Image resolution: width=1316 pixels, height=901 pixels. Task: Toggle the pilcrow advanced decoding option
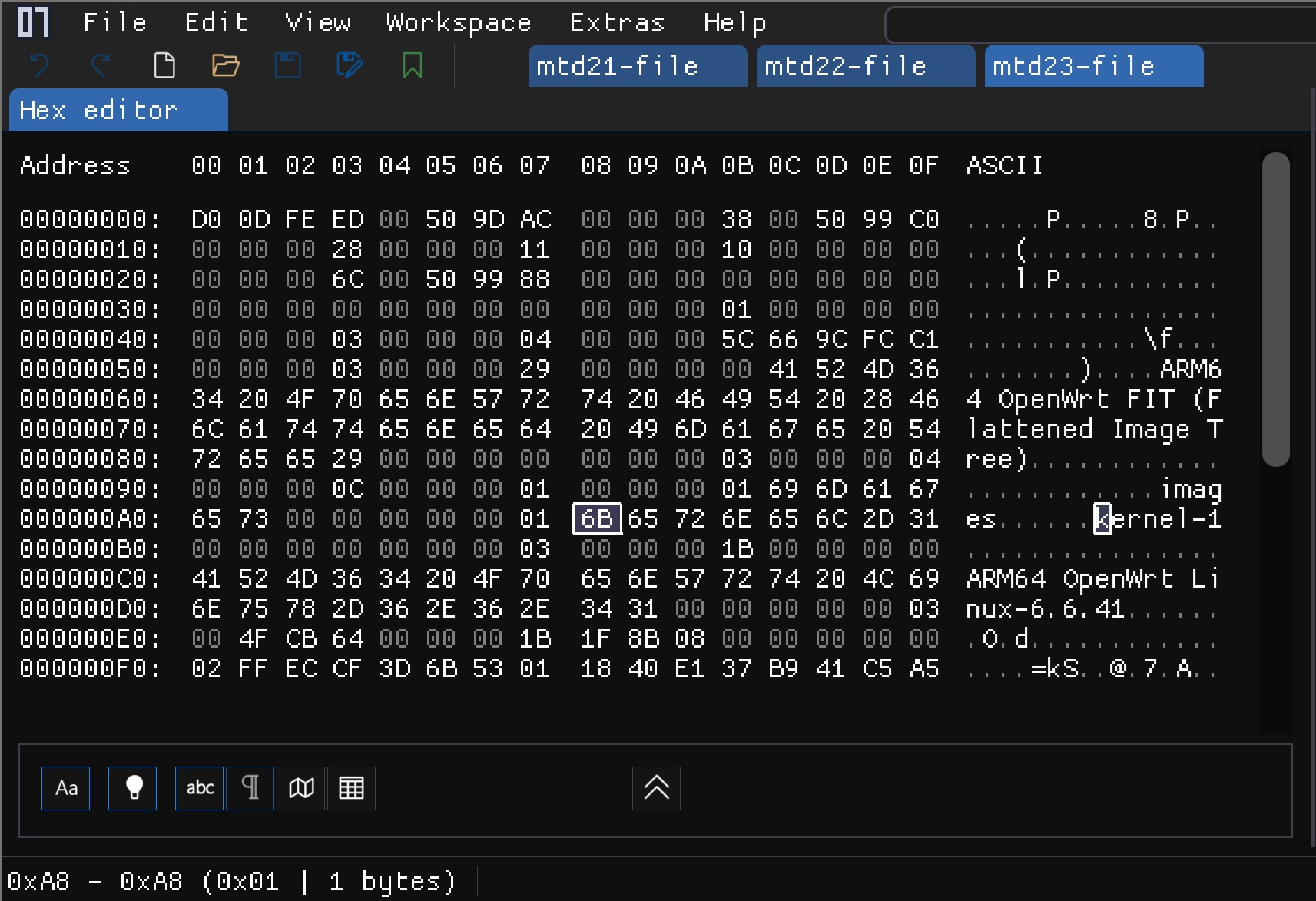point(250,788)
